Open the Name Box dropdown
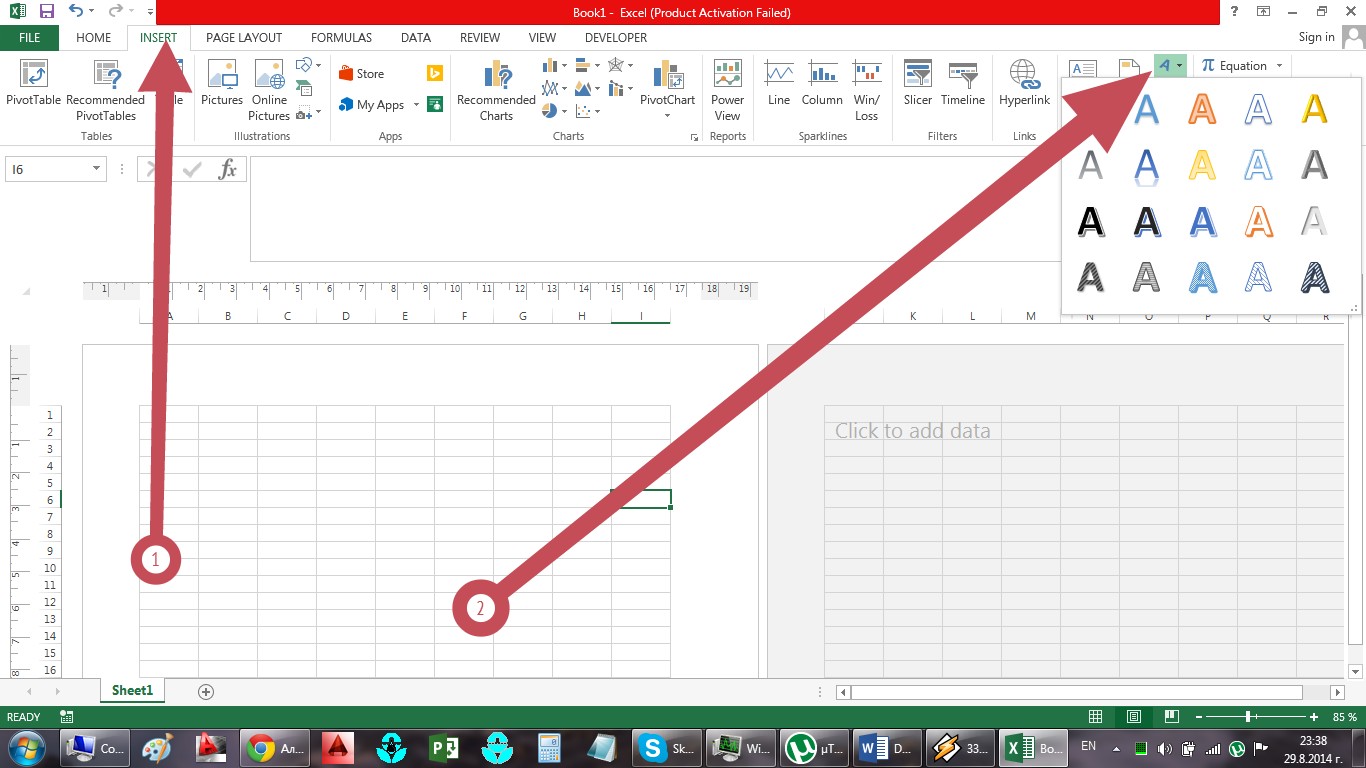1366x768 pixels. pos(97,169)
